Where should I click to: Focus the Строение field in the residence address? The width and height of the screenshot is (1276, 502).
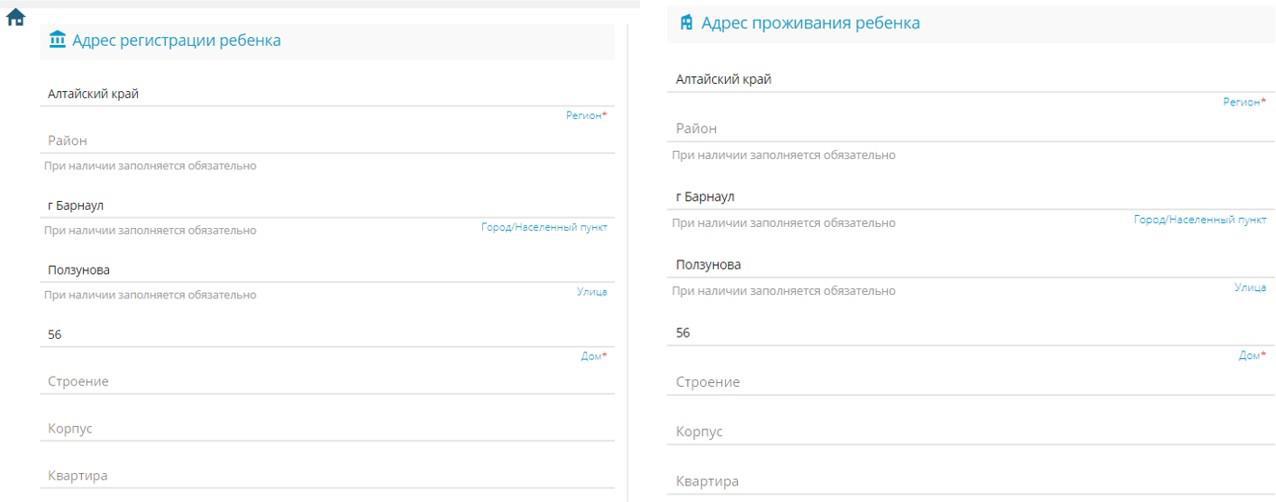[971, 383]
